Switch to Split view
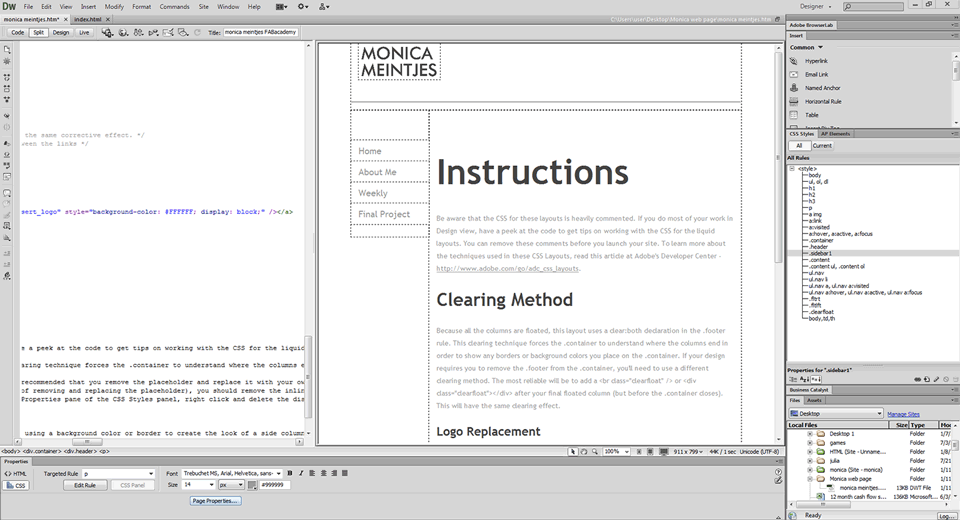Screen dimensions: 960x520 point(39,32)
